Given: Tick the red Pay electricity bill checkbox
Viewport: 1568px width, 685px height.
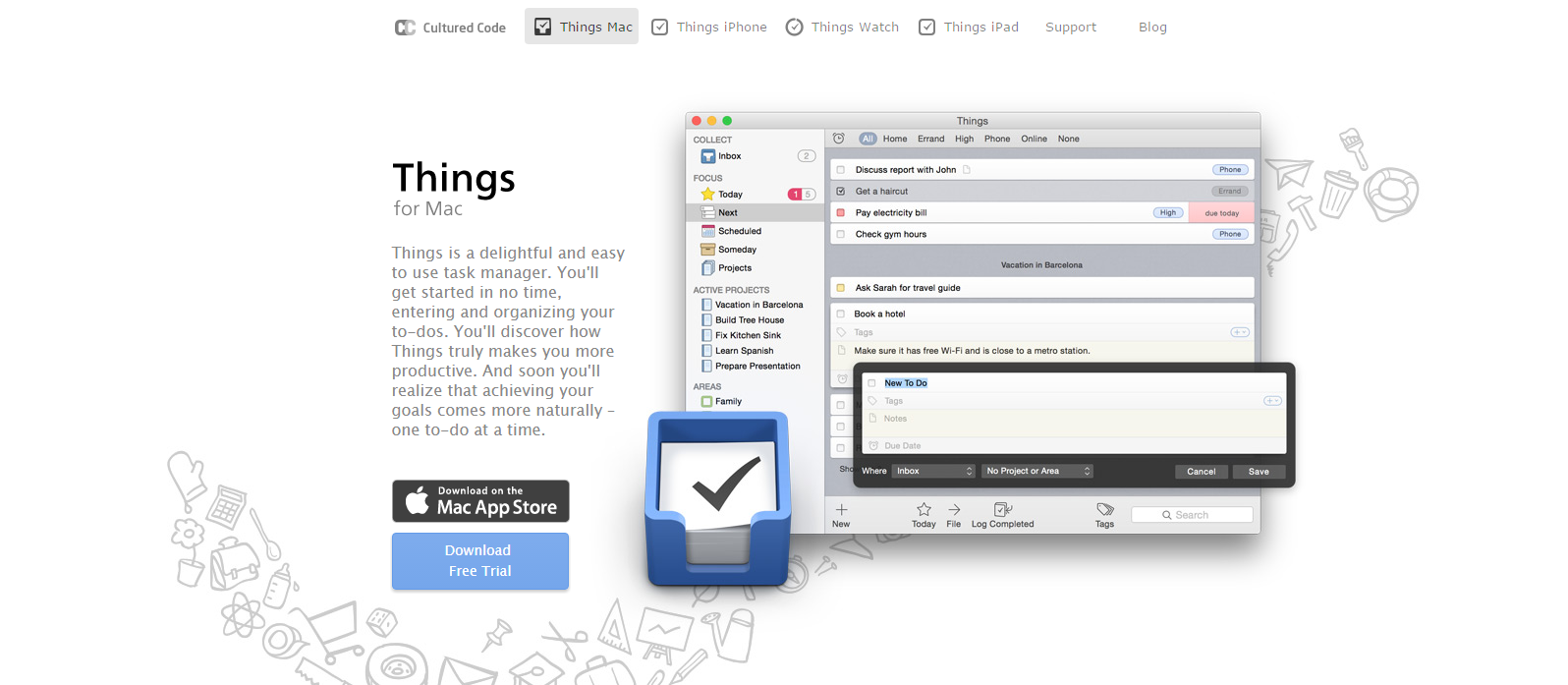Looking at the screenshot, I should tap(840, 212).
